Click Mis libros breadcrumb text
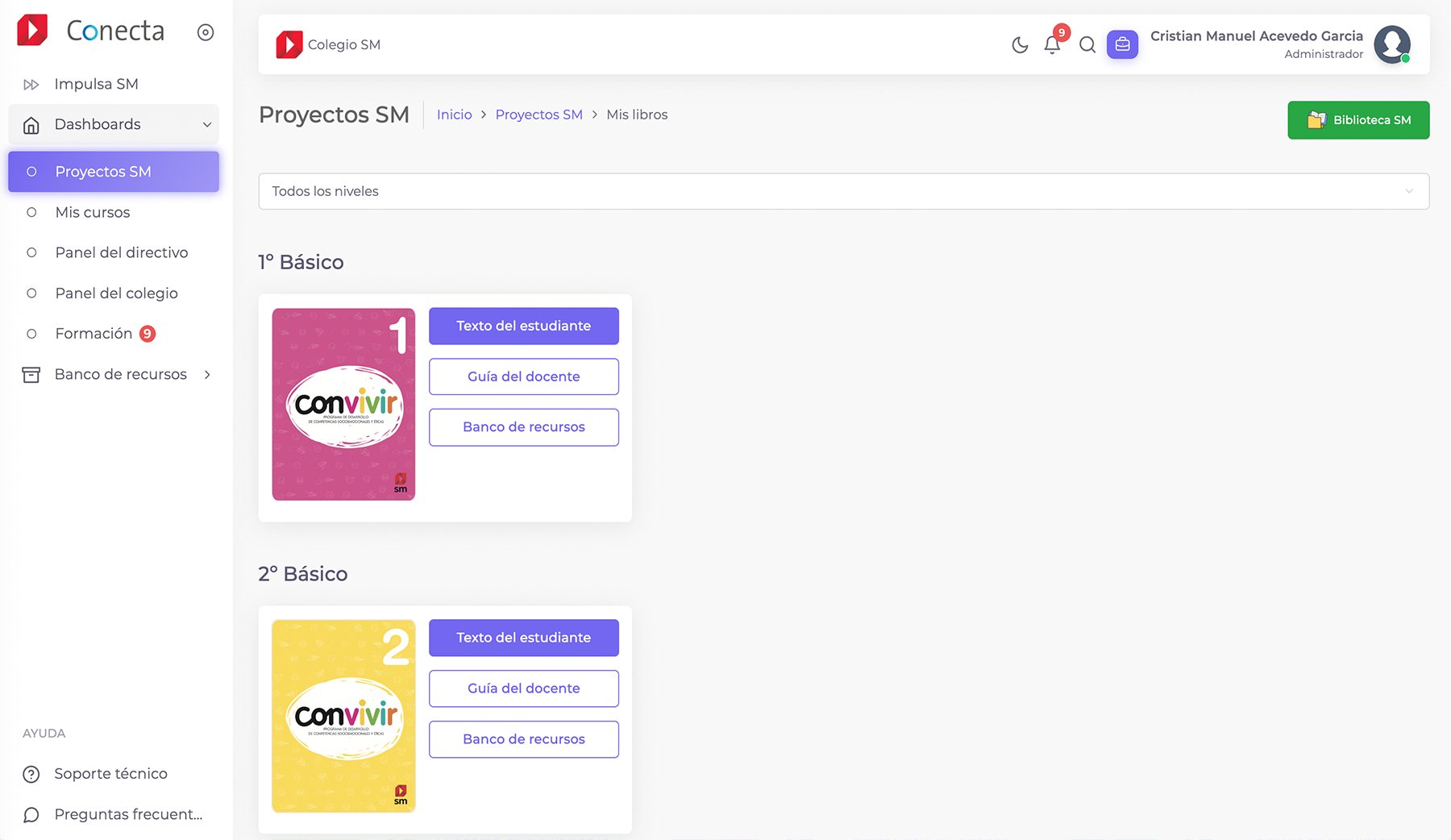The height and width of the screenshot is (840, 1451). point(637,114)
